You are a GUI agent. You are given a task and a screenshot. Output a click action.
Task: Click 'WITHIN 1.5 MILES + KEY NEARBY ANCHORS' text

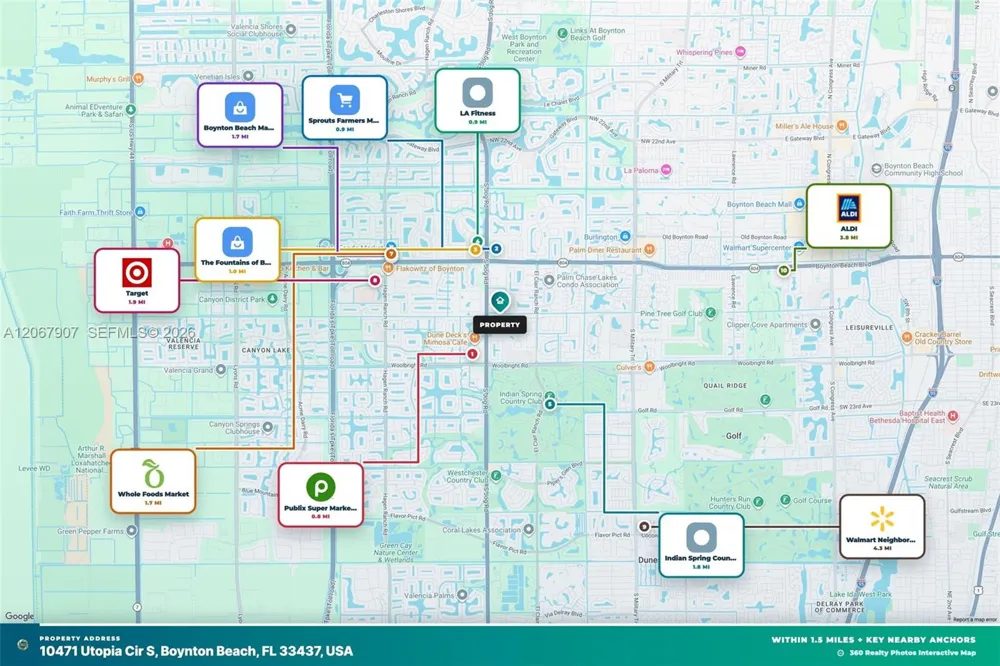(873, 639)
